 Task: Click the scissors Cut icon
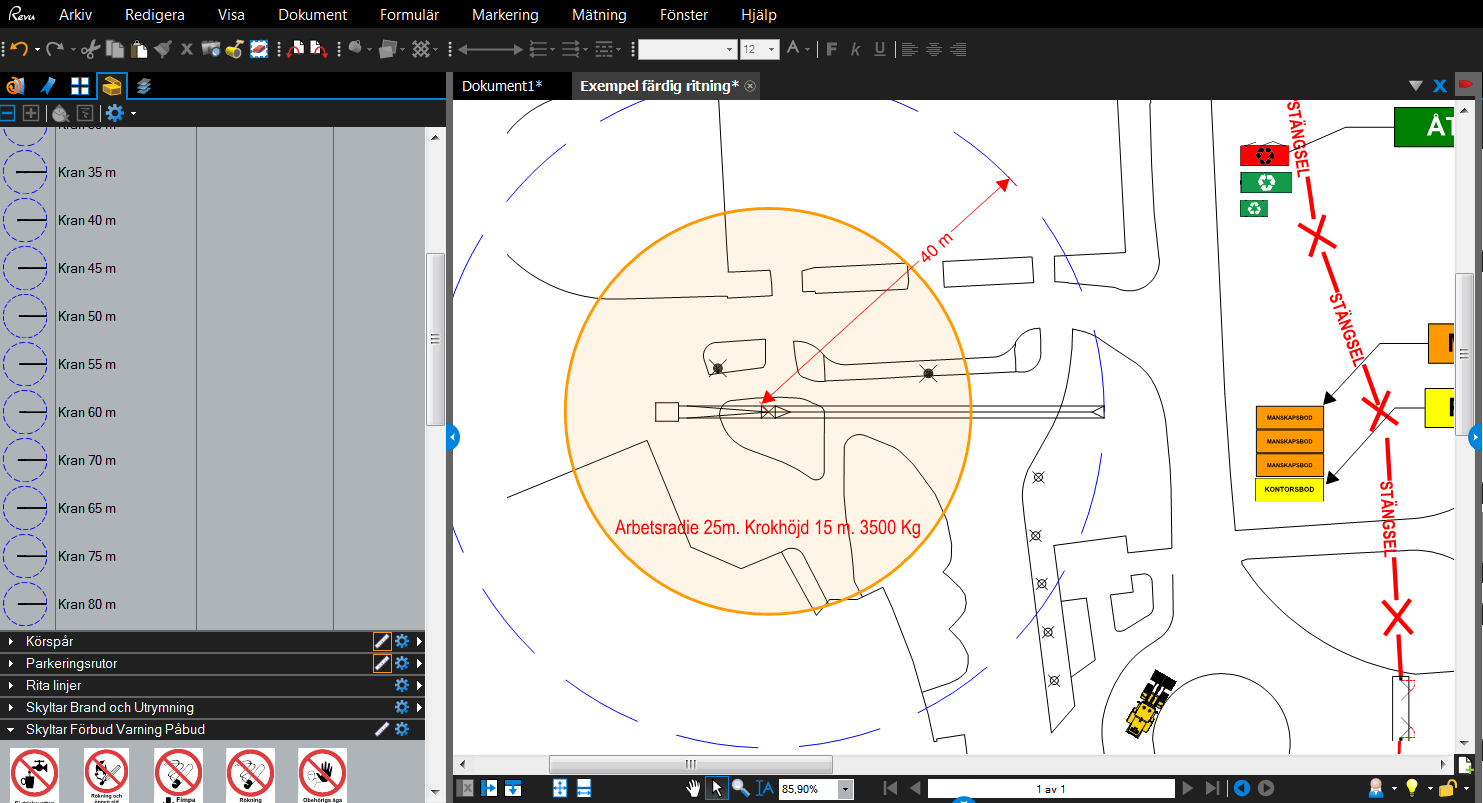(90, 49)
